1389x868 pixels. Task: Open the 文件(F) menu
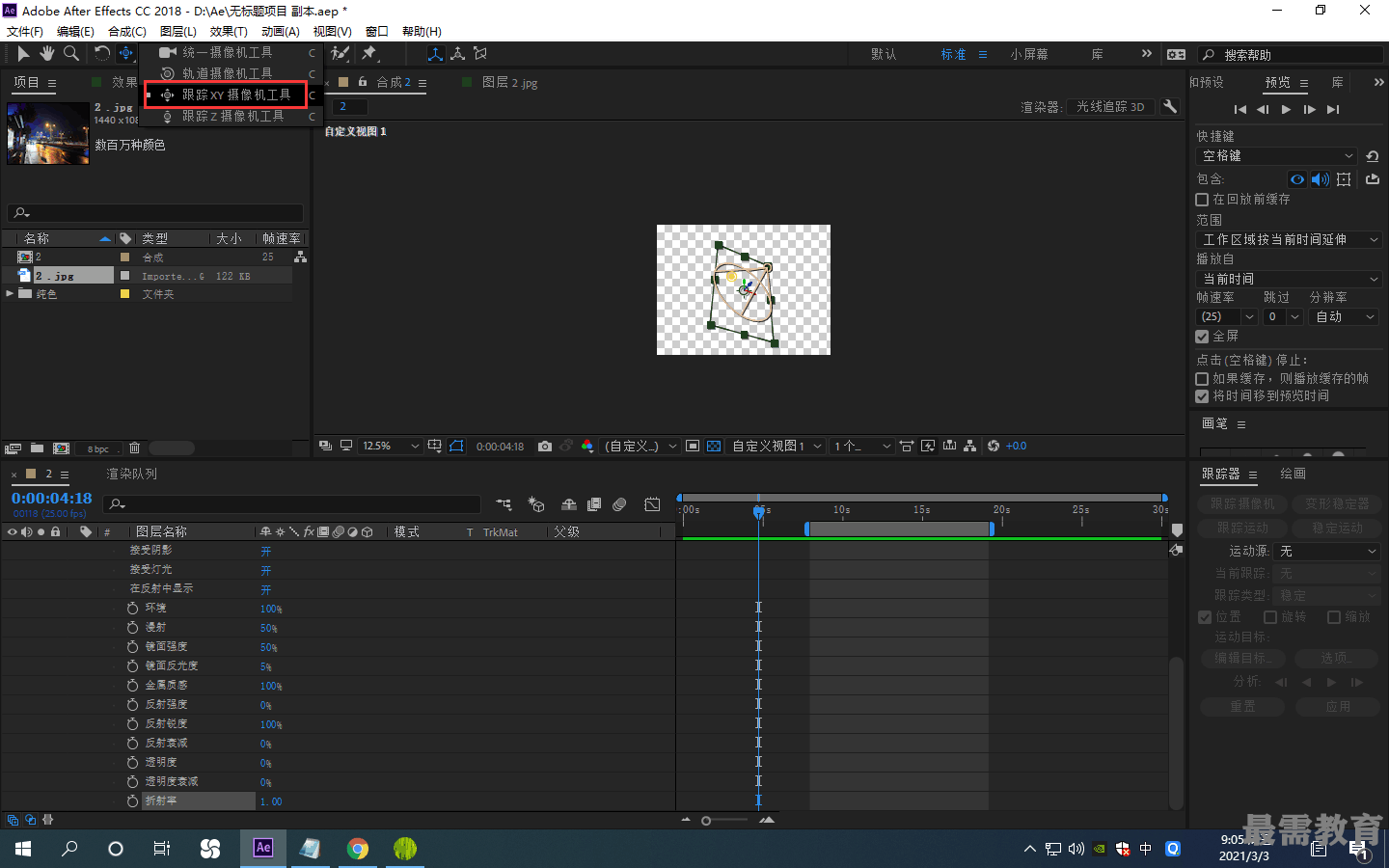tap(25, 32)
